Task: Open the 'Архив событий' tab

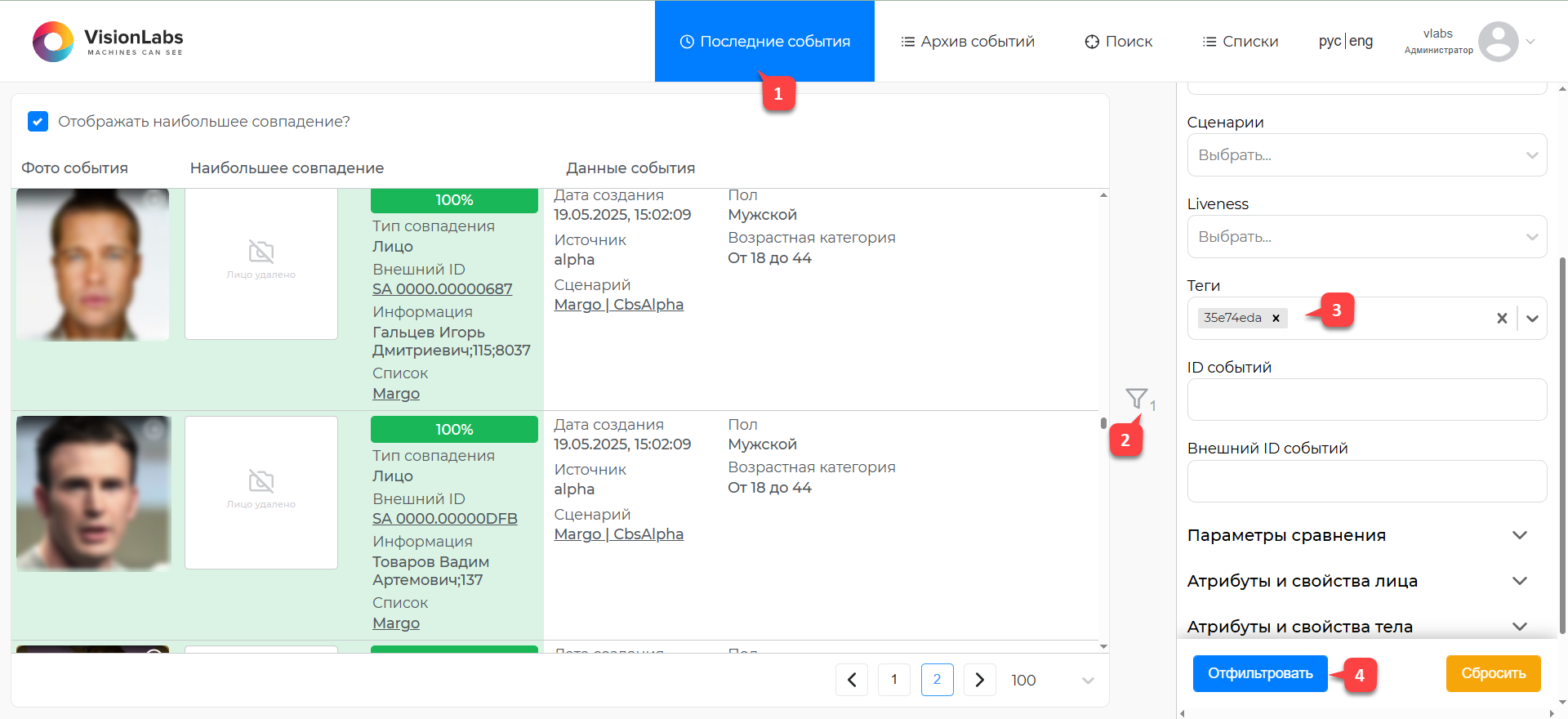Action: (x=968, y=42)
